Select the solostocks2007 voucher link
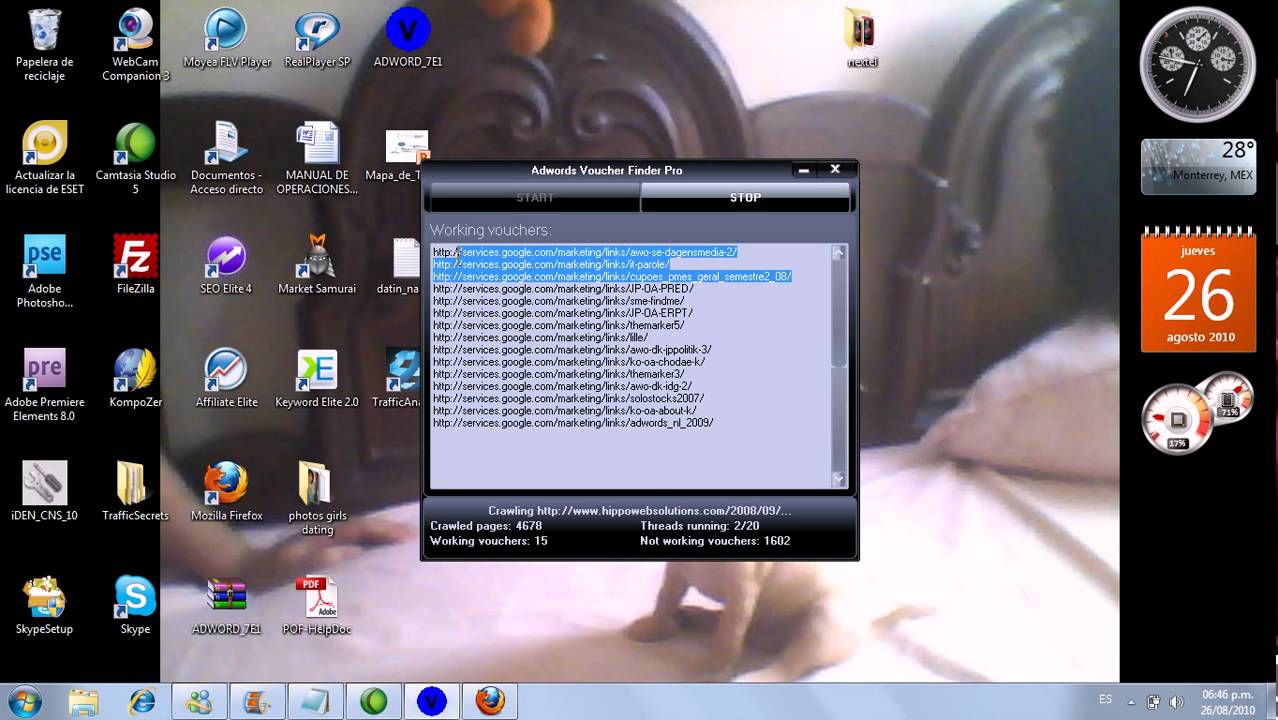This screenshot has height=720, width=1278. coord(568,398)
